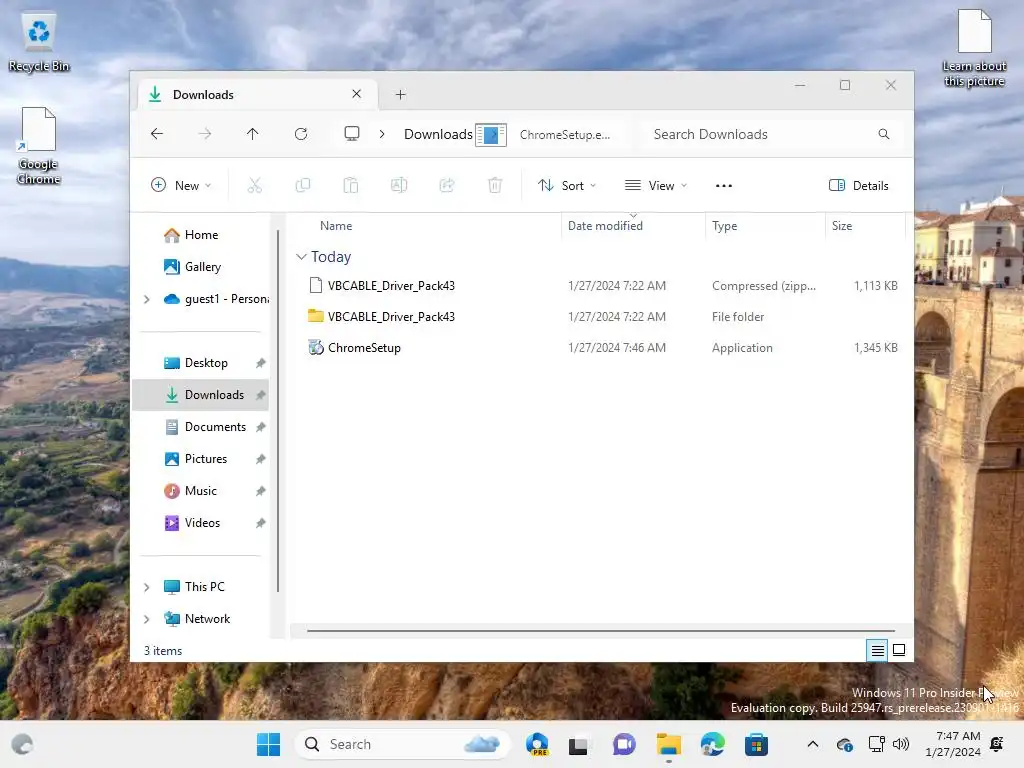
Task: Select the ChromeSetup application file
Action: coord(601,348)
